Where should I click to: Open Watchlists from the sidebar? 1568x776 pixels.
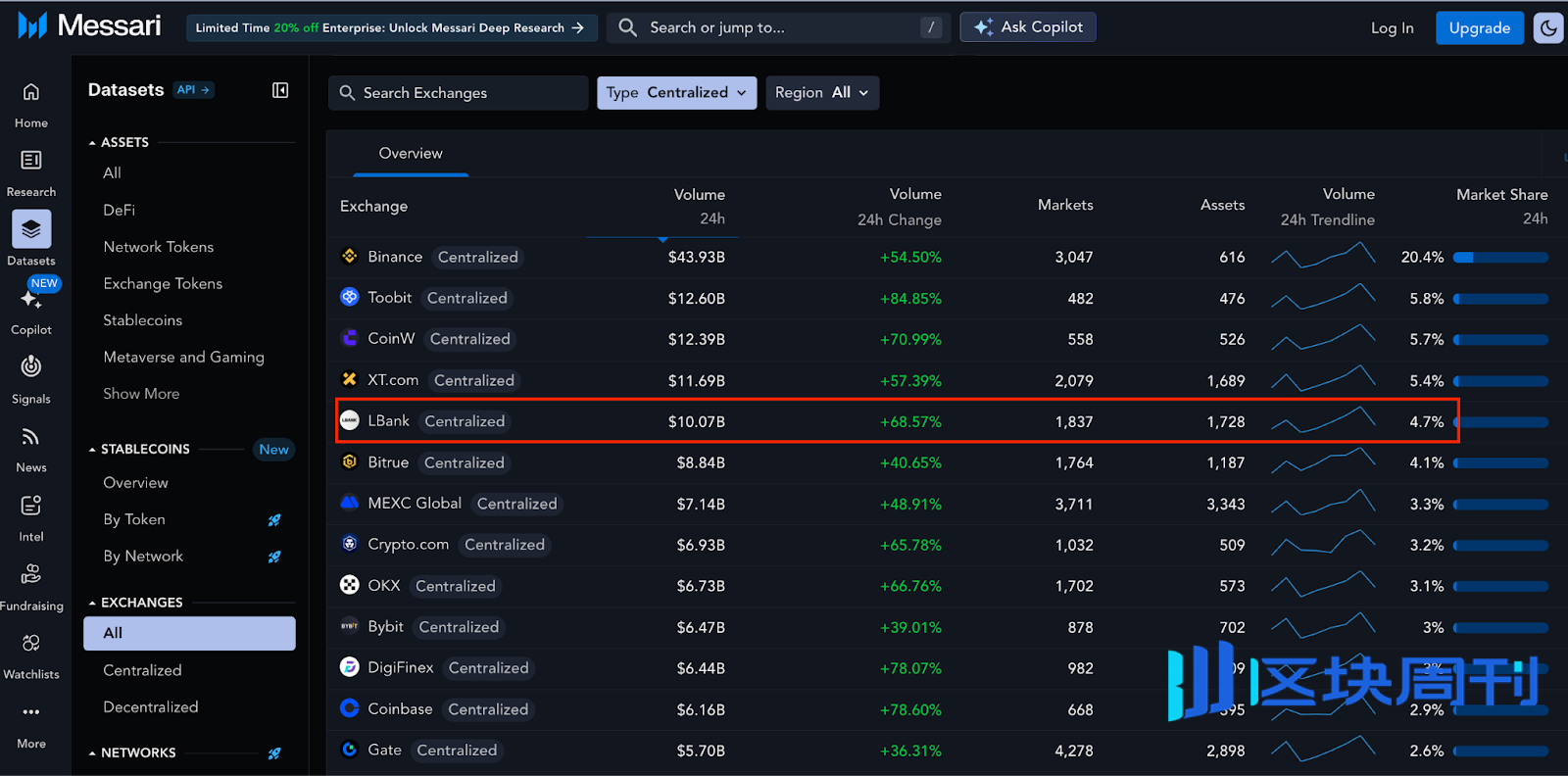pyautogui.click(x=31, y=644)
